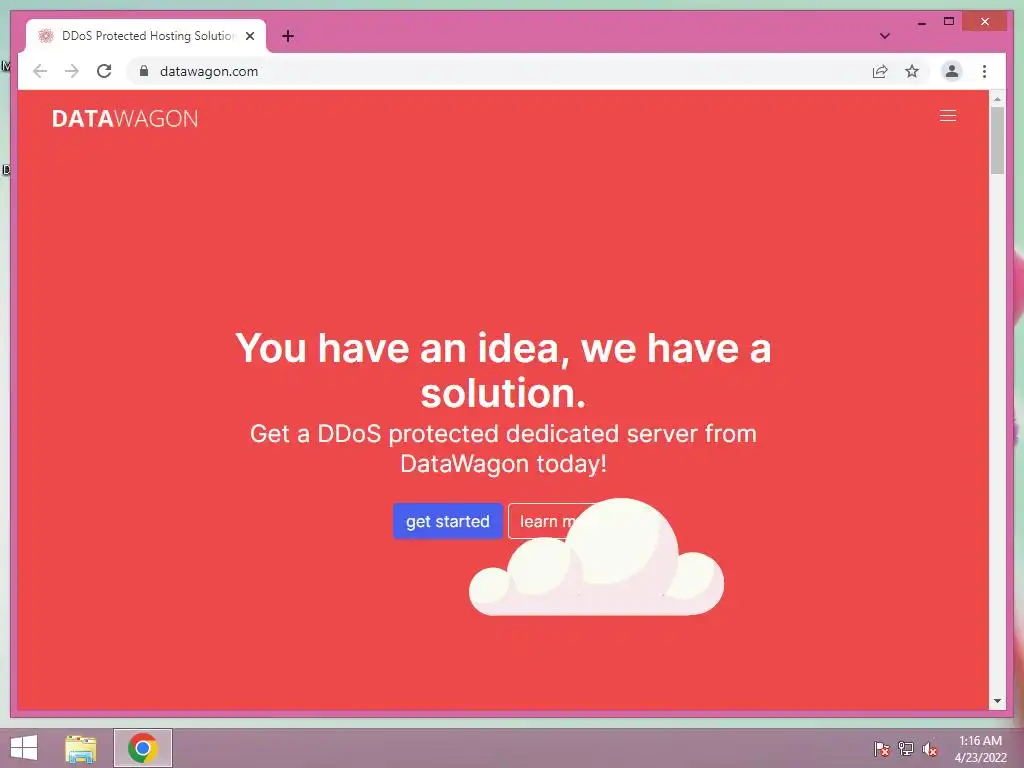
Task: Click the browser back arrow
Action: click(40, 71)
